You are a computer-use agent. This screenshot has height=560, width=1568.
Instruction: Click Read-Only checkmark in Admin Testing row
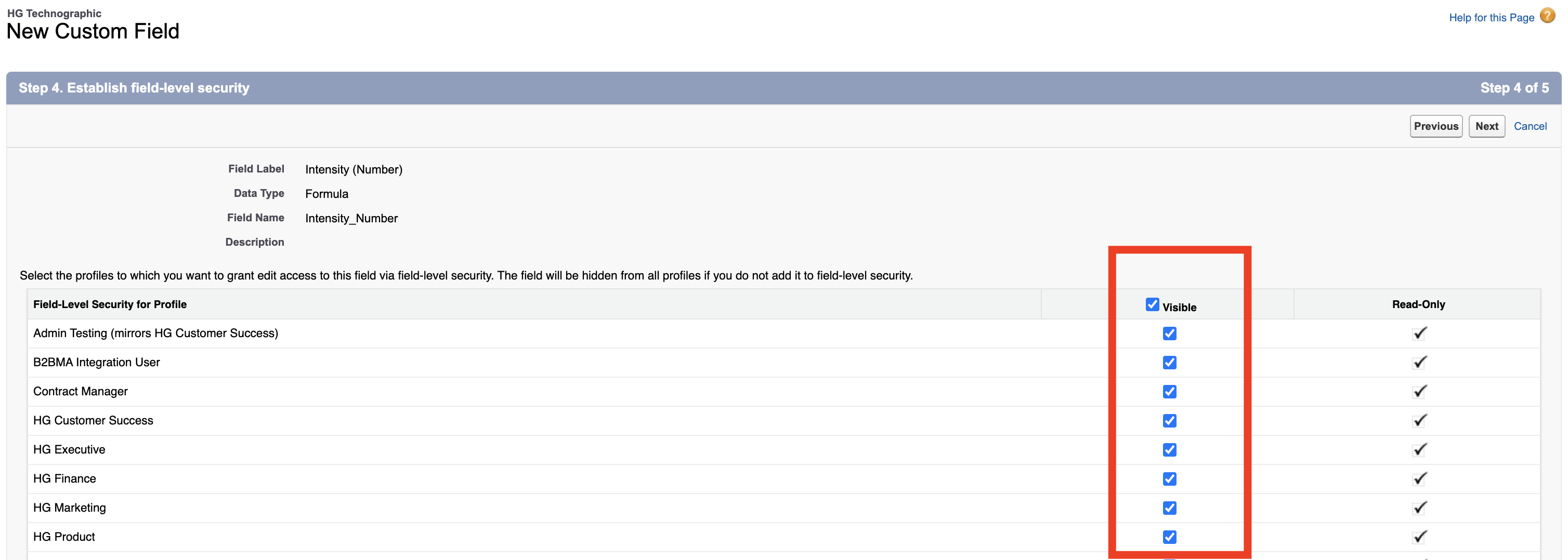coord(1419,333)
